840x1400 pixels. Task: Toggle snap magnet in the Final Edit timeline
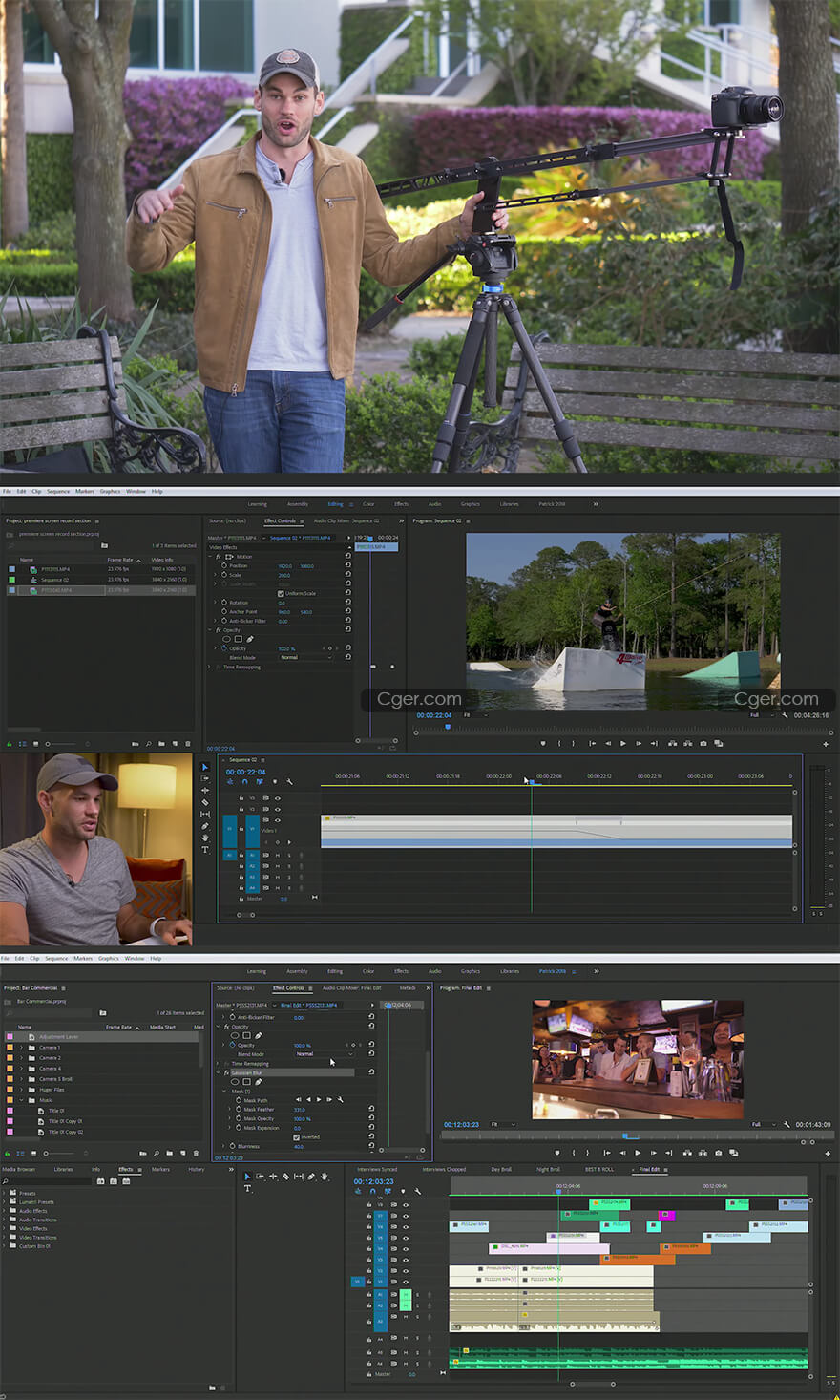(372, 1191)
